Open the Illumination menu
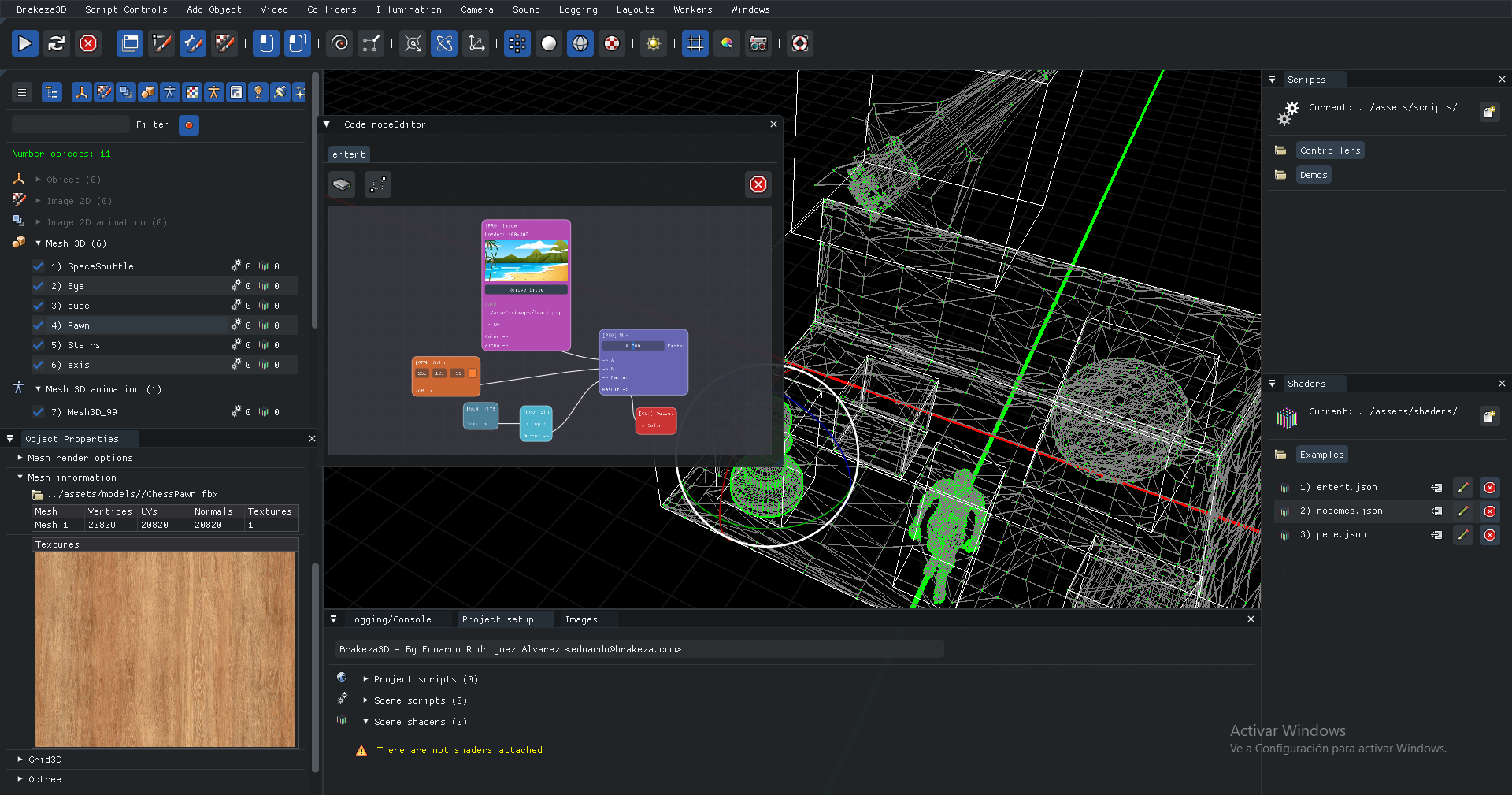 (x=408, y=9)
